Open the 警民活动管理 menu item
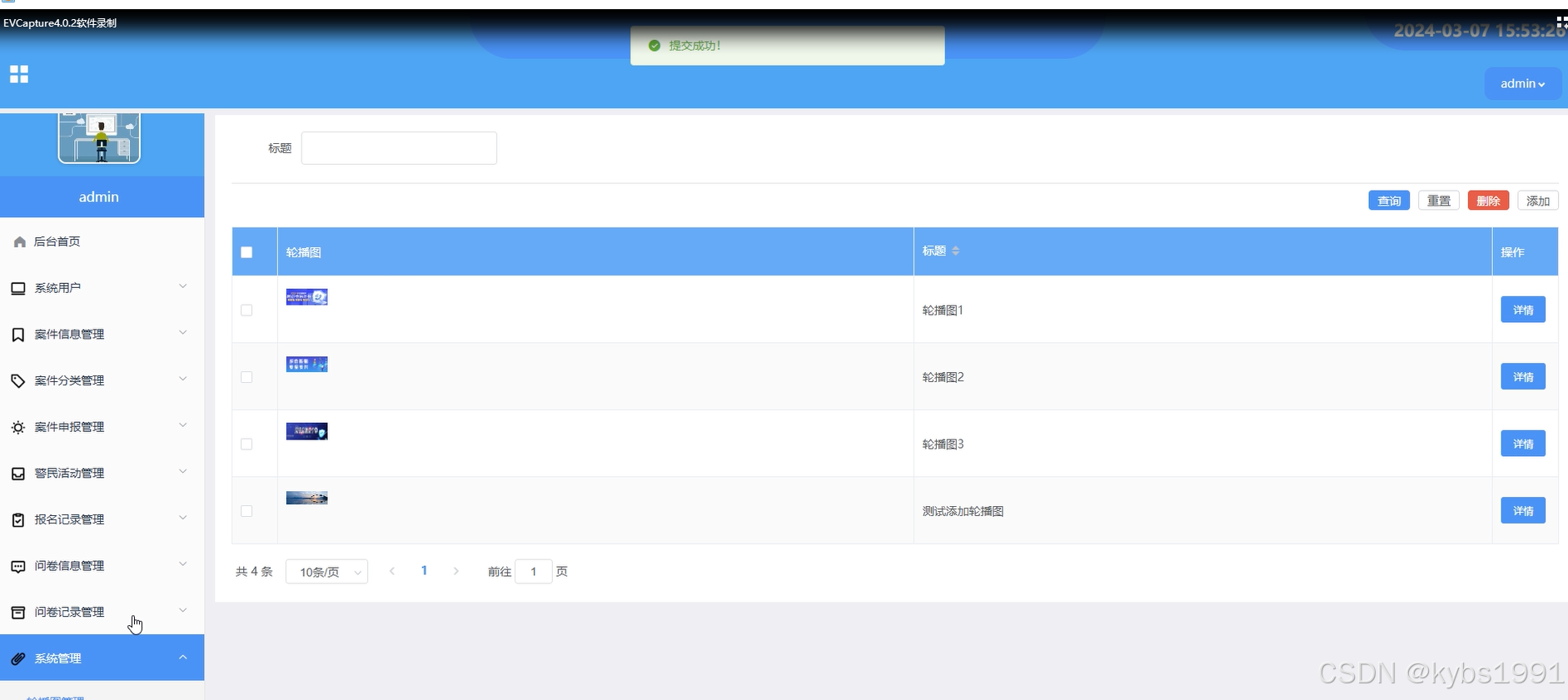Image resolution: width=1568 pixels, height=700 pixels. click(x=102, y=474)
